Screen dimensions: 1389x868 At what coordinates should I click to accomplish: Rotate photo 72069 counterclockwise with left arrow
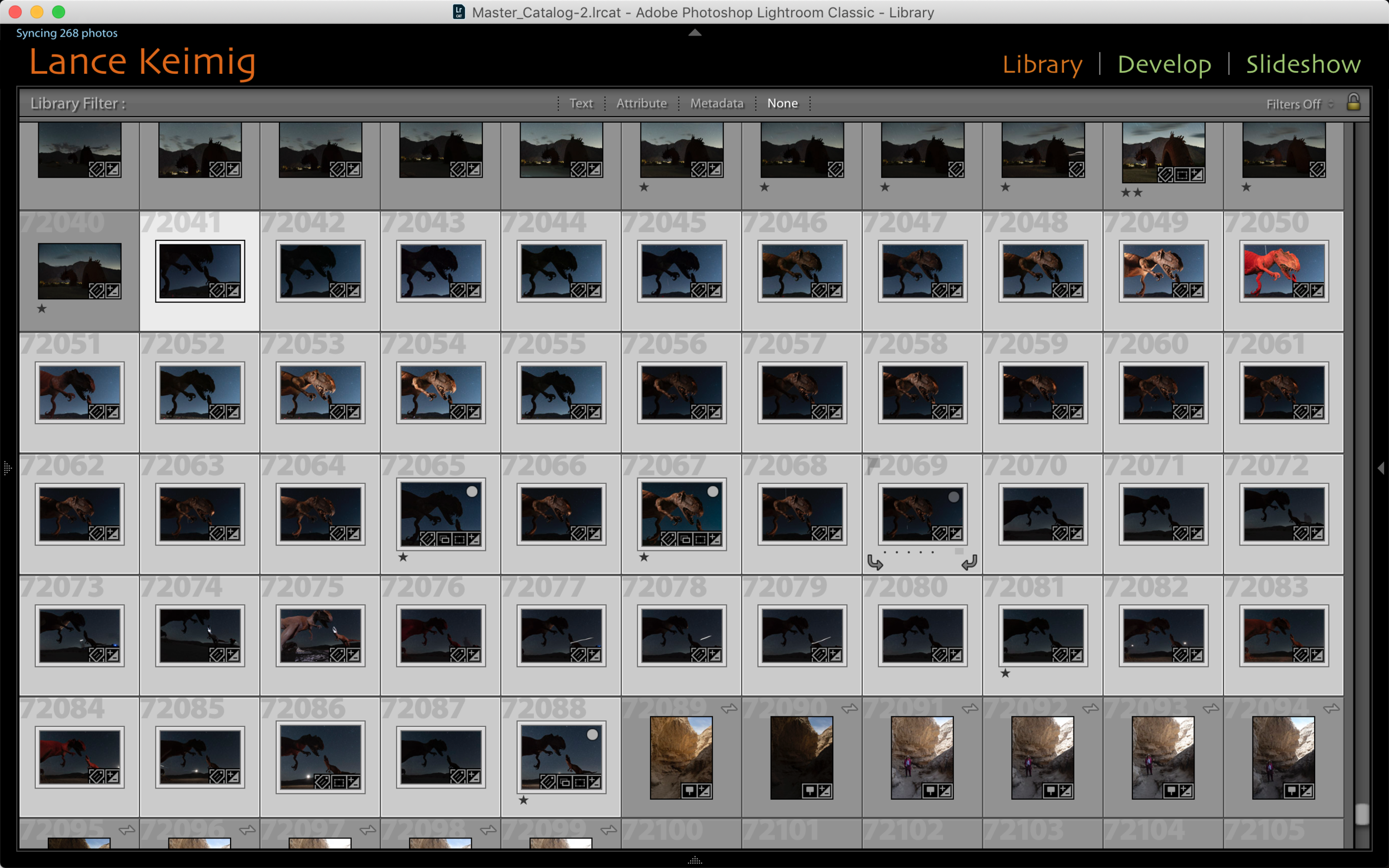coord(875,563)
